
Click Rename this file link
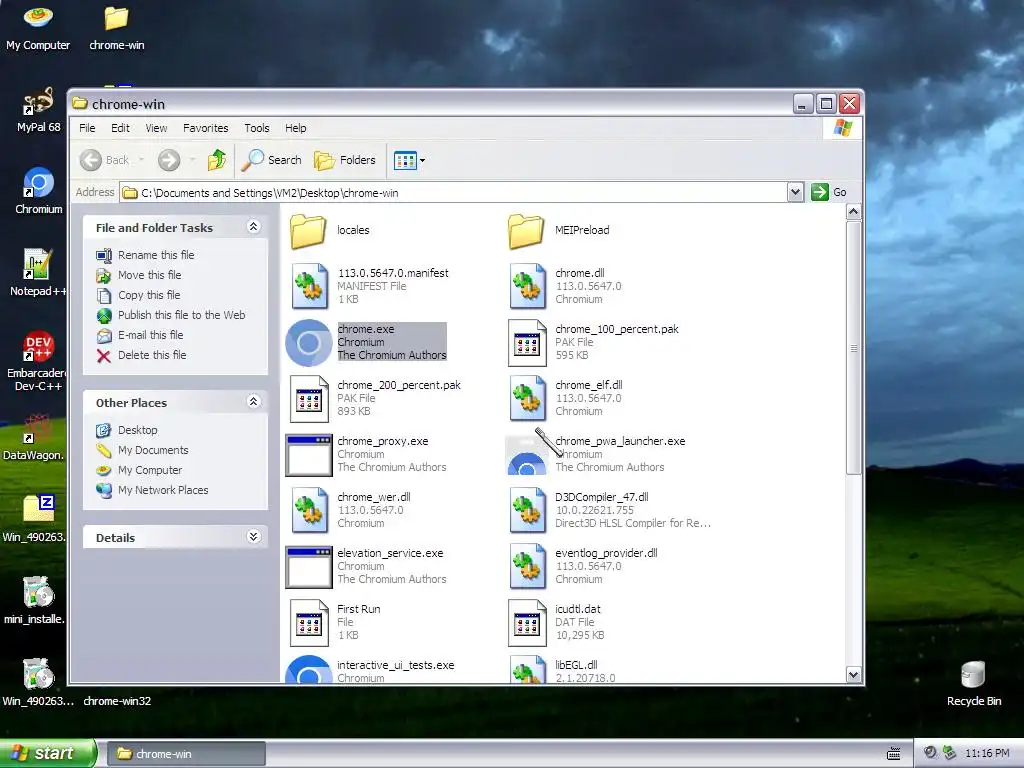(156, 255)
